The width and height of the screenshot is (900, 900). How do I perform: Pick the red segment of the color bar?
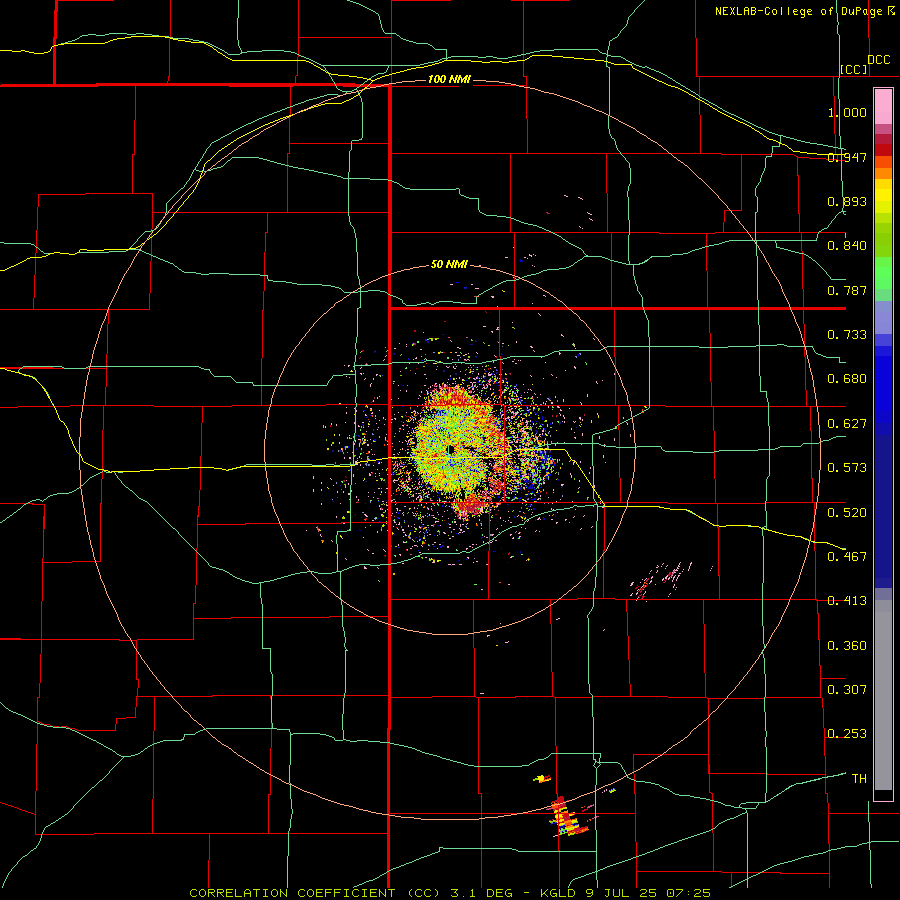tap(883, 150)
